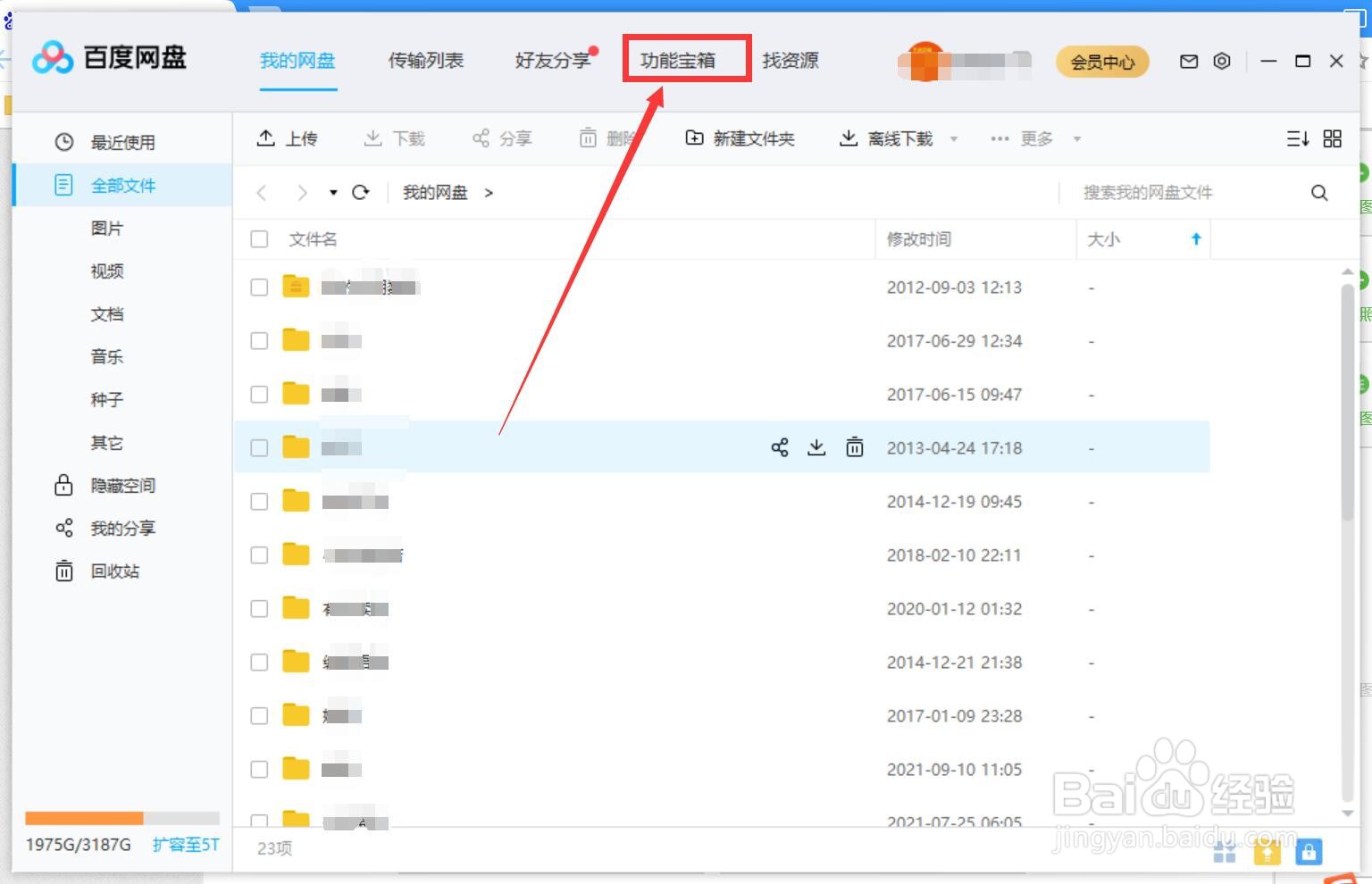Click 离线下载 offline download

(886, 138)
